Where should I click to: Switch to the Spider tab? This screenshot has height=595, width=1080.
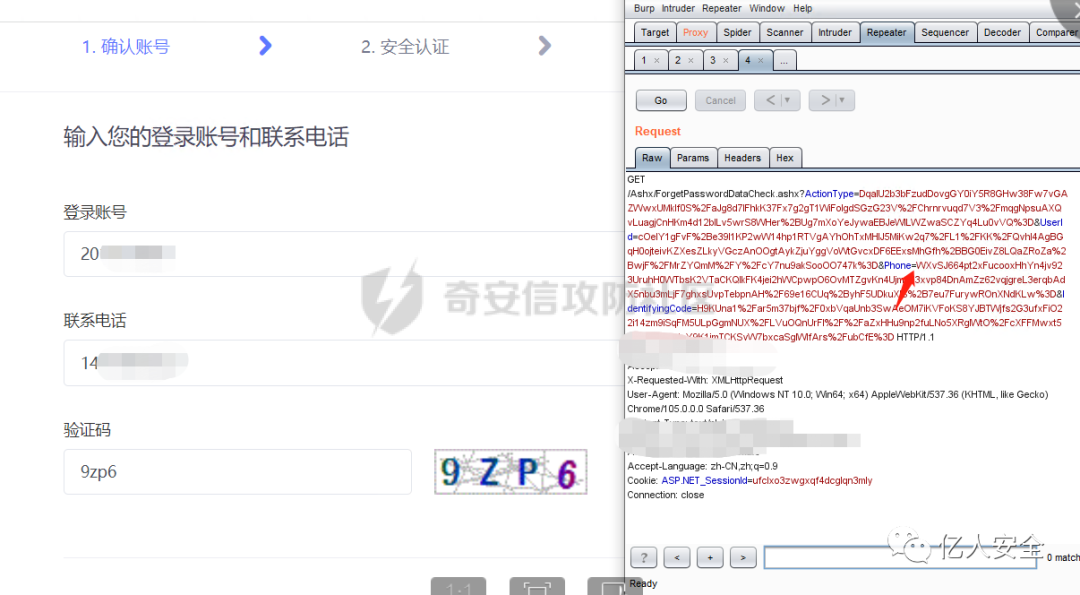[737, 32]
